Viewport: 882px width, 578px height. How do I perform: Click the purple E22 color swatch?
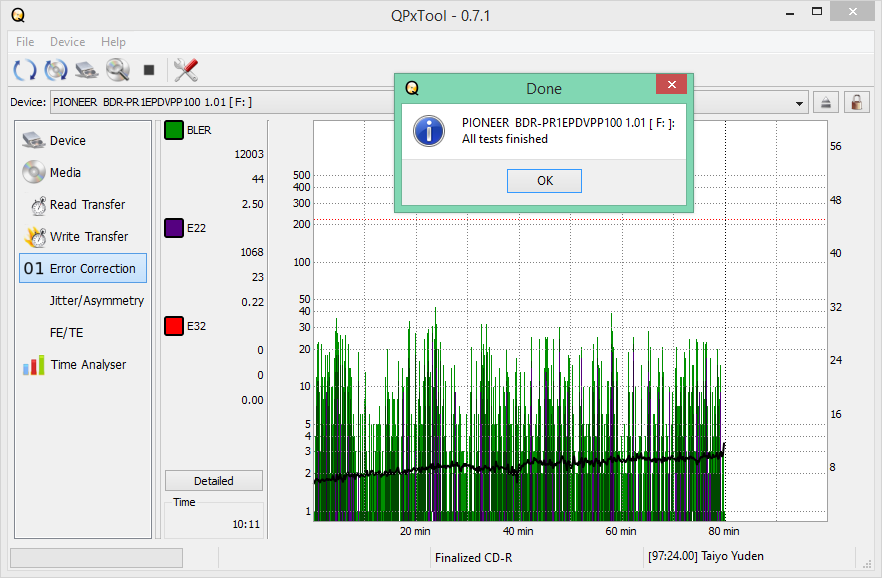click(174, 228)
